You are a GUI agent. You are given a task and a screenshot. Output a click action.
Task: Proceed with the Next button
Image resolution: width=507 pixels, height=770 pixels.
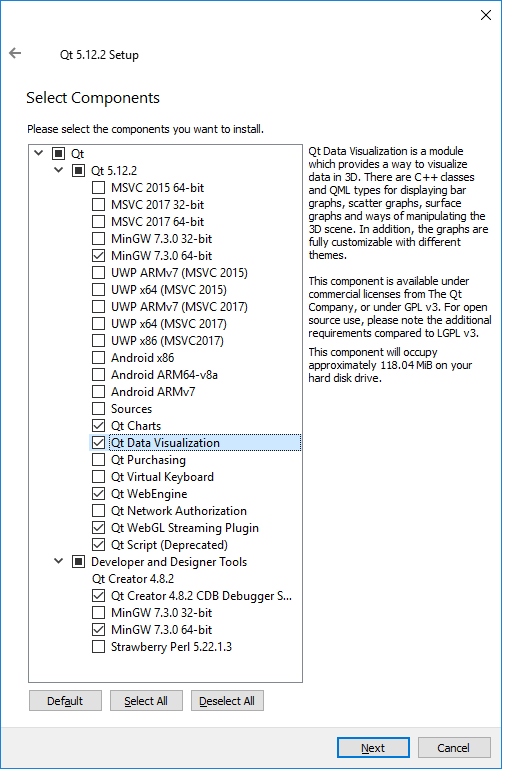(373, 748)
